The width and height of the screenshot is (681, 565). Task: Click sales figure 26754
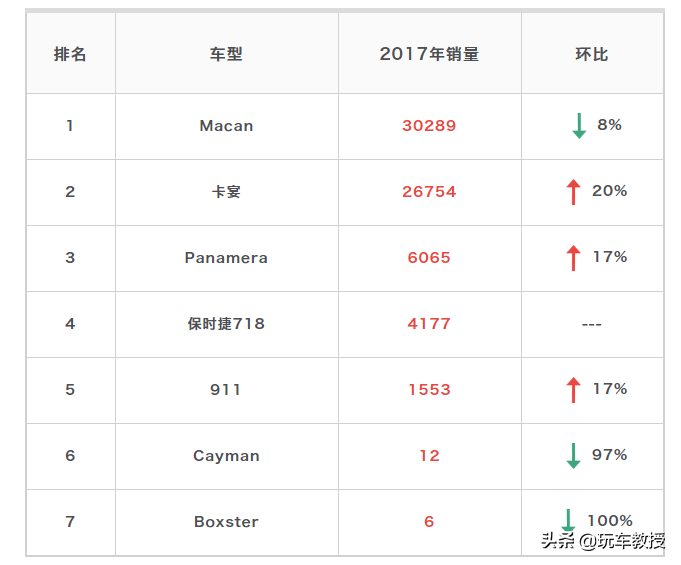click(x=429, y=192)
